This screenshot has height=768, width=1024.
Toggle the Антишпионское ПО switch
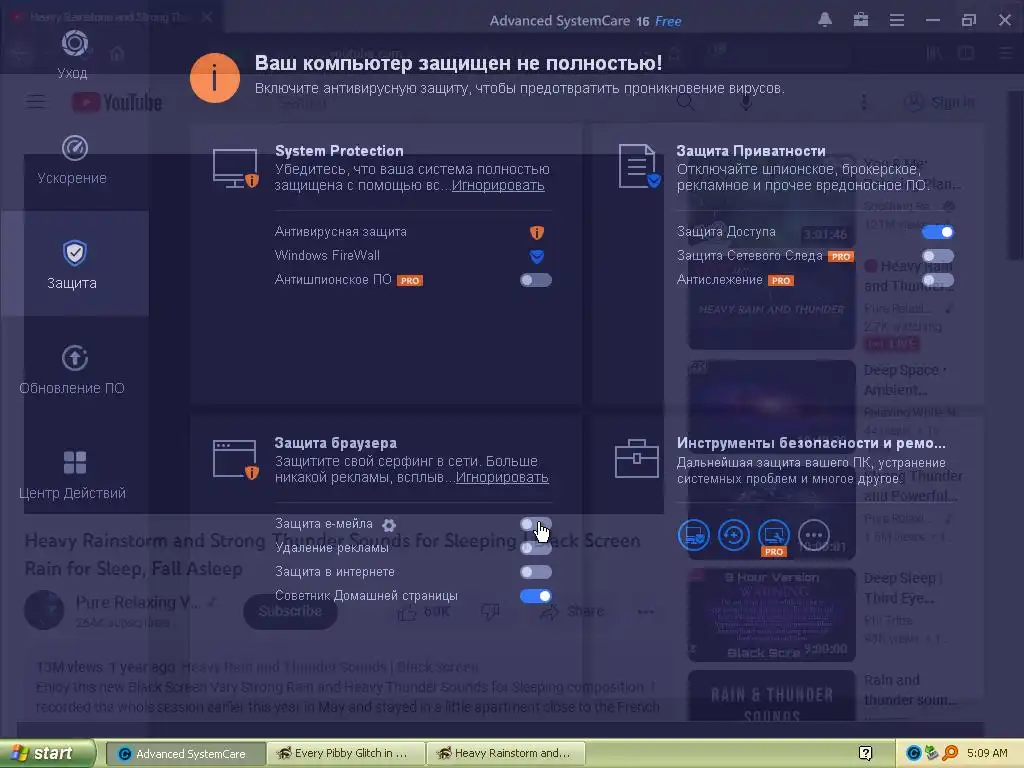pyautogui.click(x=536, y=280)
